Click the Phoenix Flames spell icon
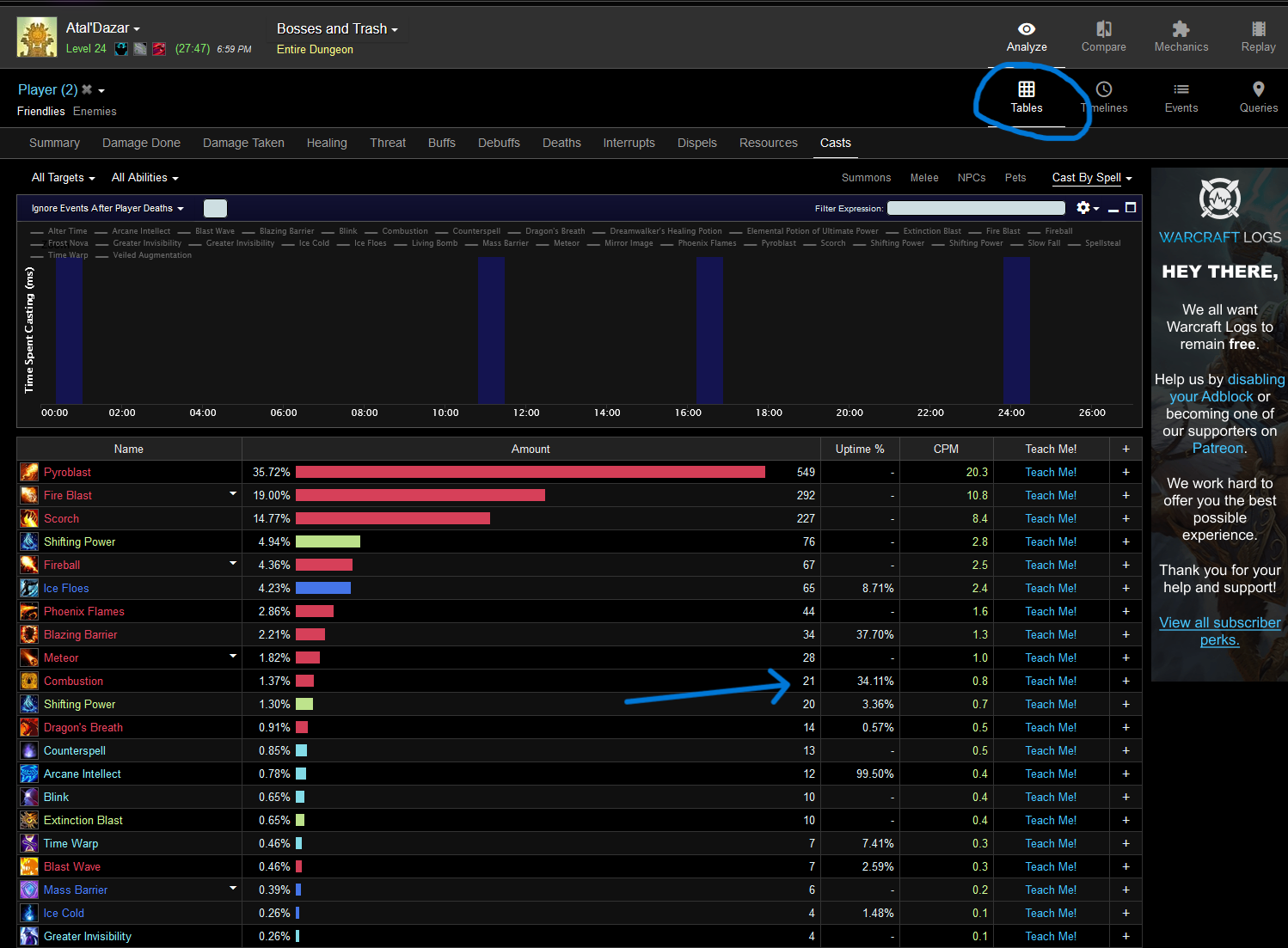Image resolution: width=1288 pixels, height=948 pixels. pos(29,611)
